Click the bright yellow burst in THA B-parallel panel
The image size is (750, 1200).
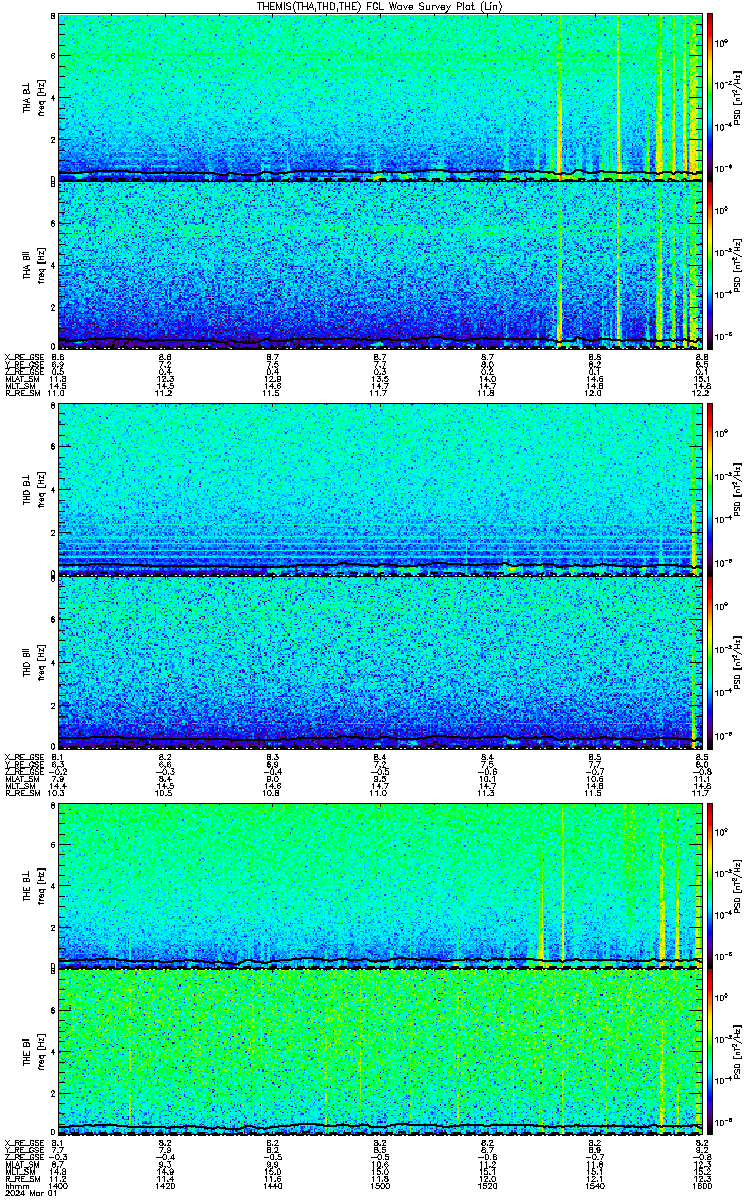pos(559,265)
